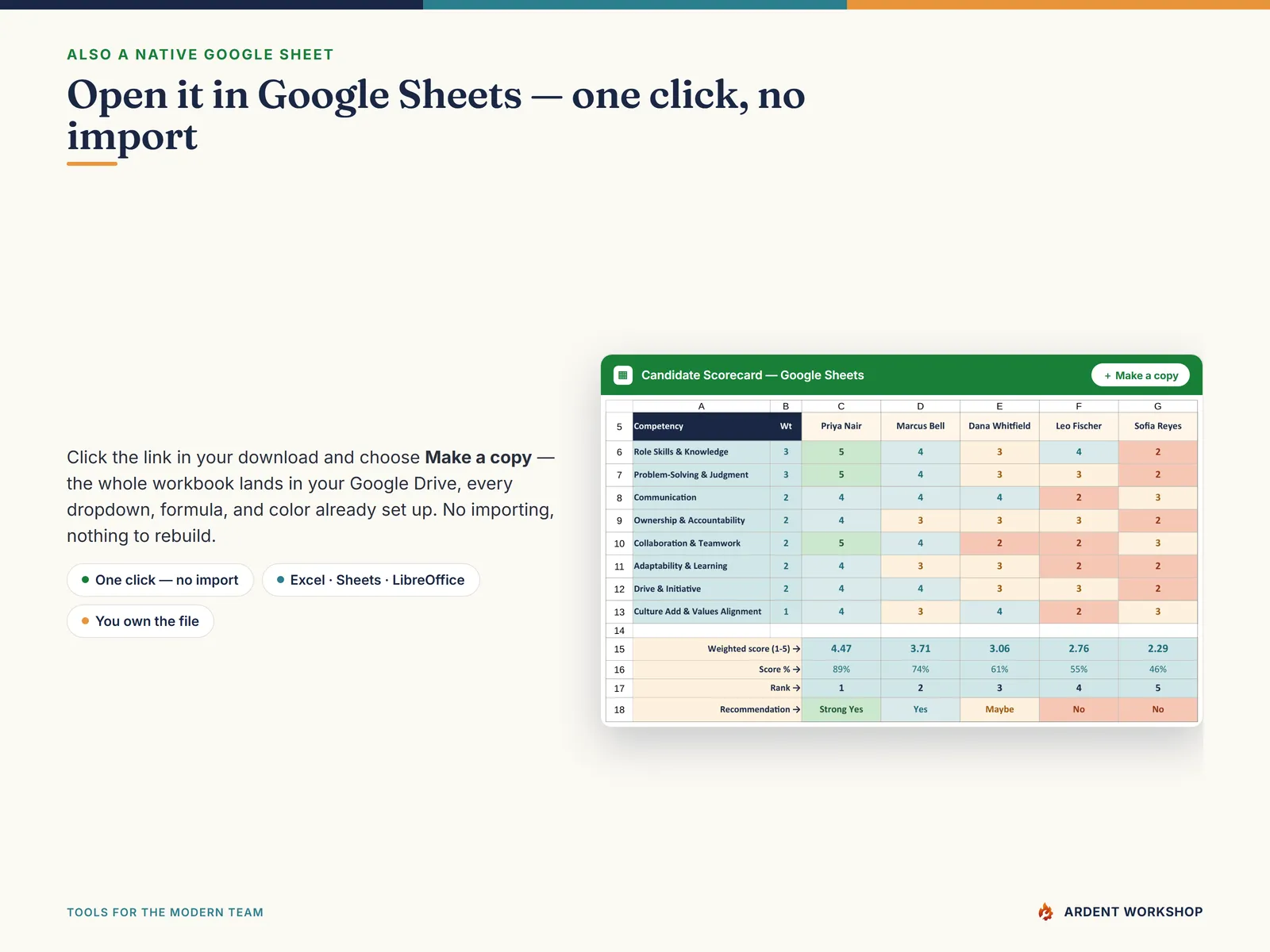Click the Communication competency cell
Viewport: 1270px width, 952px height.
pyautogui.click(x=701, y=497)
